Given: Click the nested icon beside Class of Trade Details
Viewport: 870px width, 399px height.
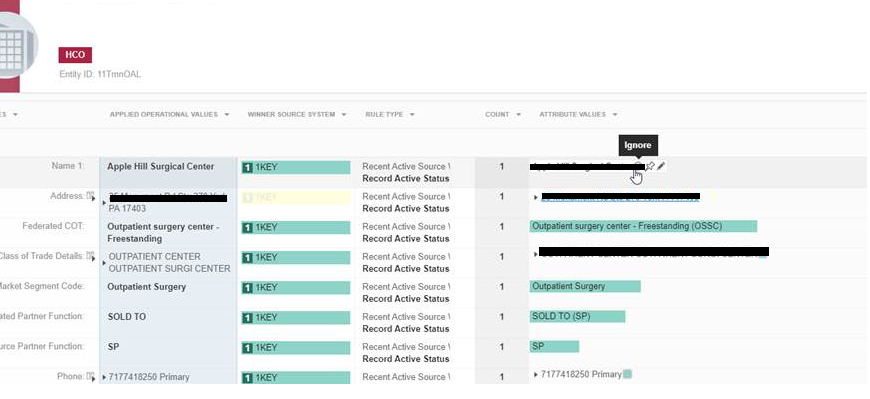Looking at the screenshot, I should (x=90, y=256).
